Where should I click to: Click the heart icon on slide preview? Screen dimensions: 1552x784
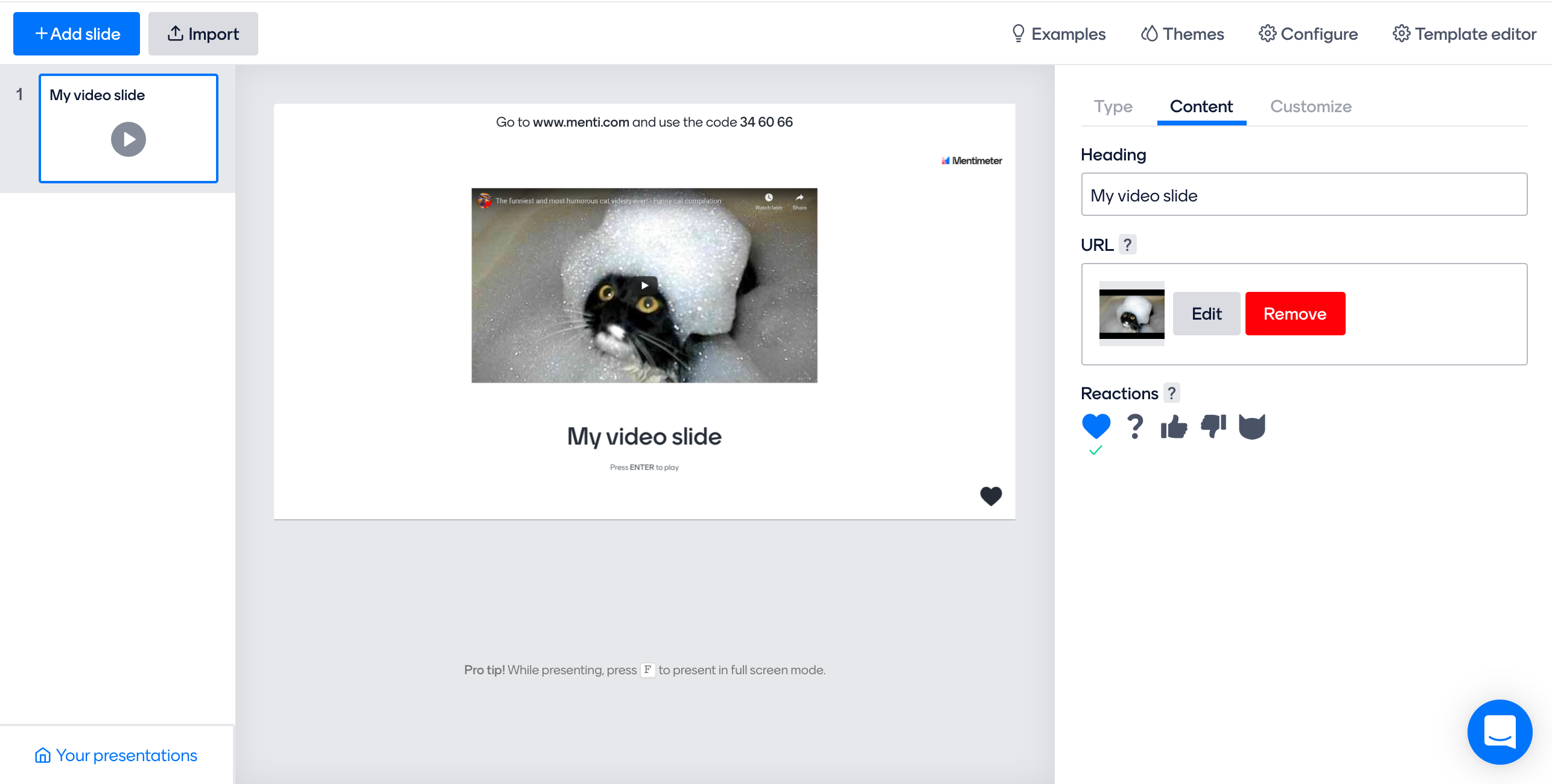pyautogui.click(x=990, y=496)
